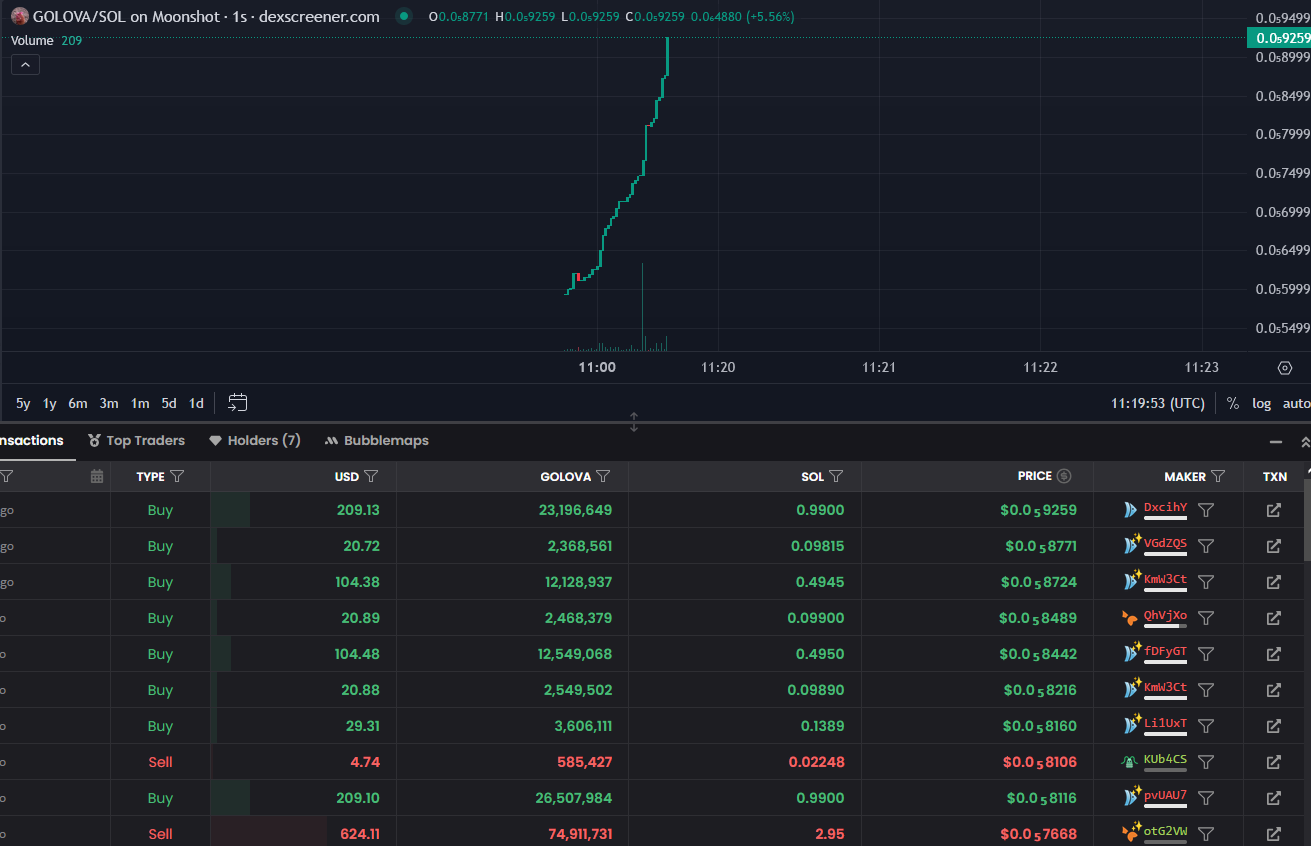The width and height of the screenshot is (1311, 846).
Task: Select the 5d time range
Action: tap(169, 403)
